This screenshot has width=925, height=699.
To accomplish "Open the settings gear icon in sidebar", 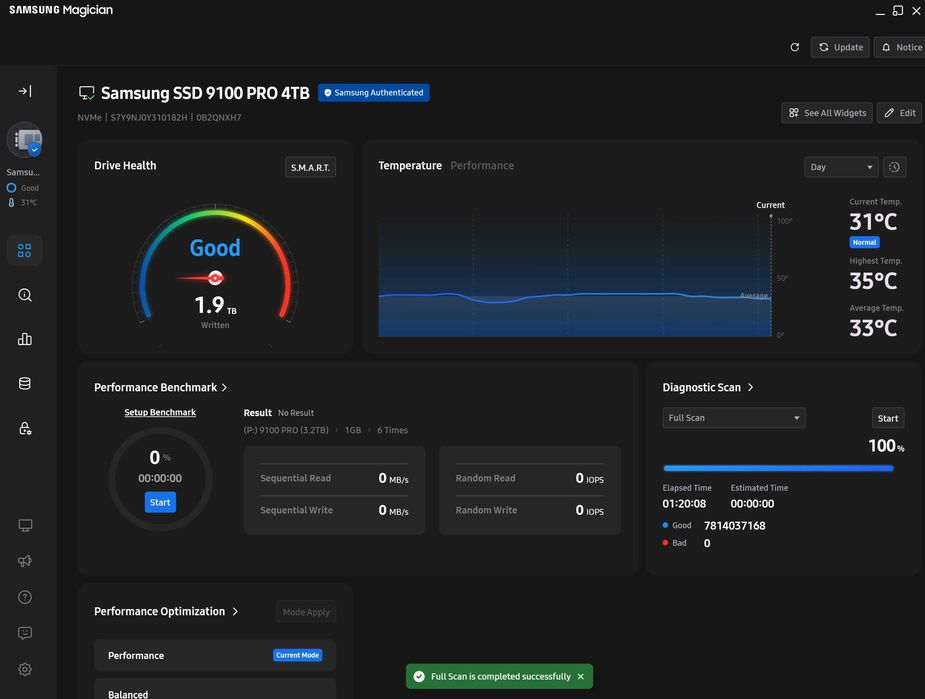I will click(x=25, y=669).
